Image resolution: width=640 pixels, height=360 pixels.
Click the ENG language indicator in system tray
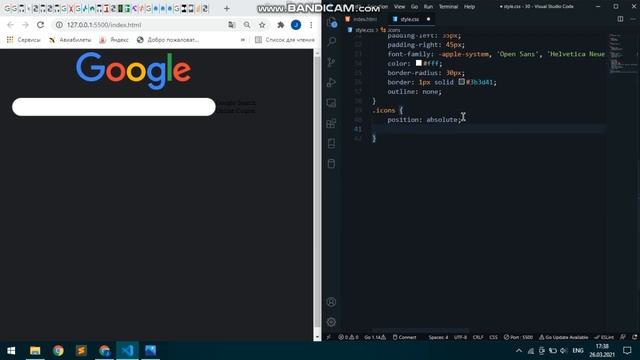(578, 351)
